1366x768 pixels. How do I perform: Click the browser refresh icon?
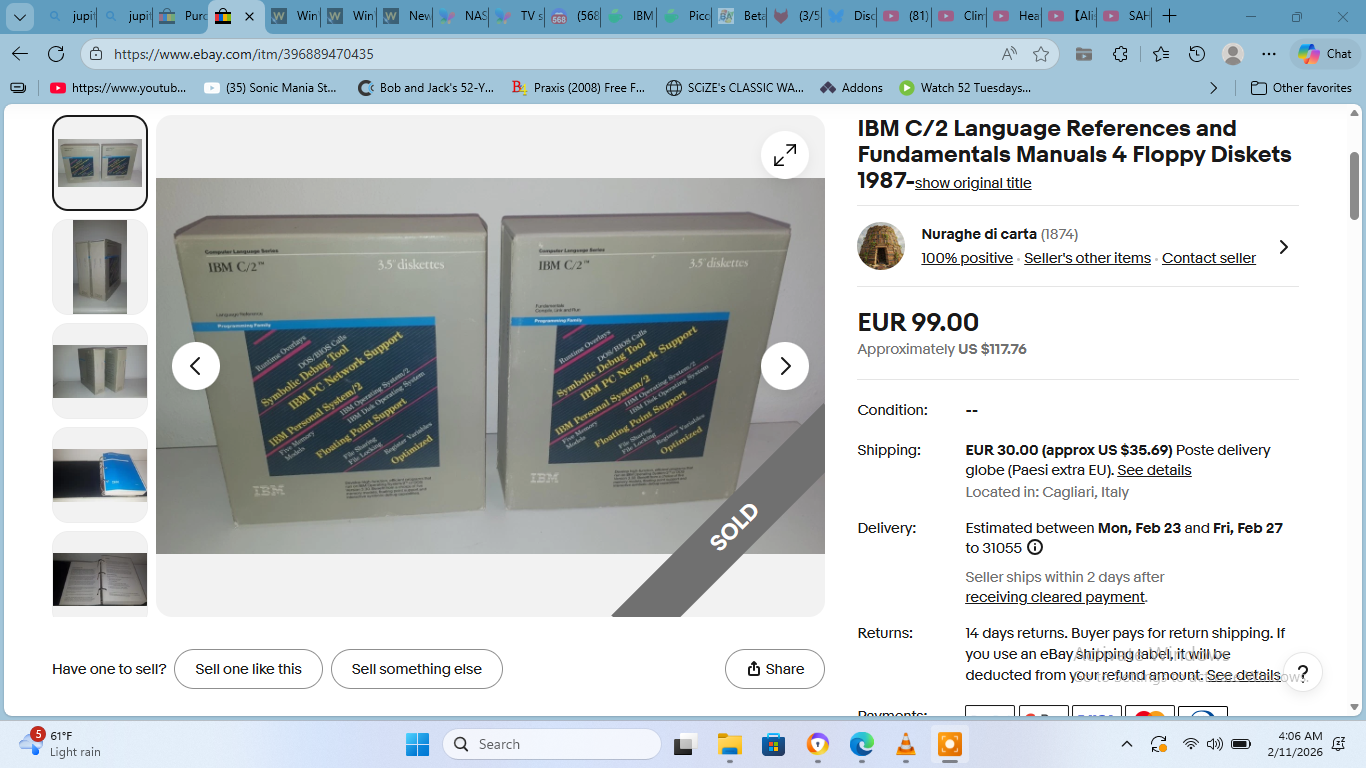[56, 54]
